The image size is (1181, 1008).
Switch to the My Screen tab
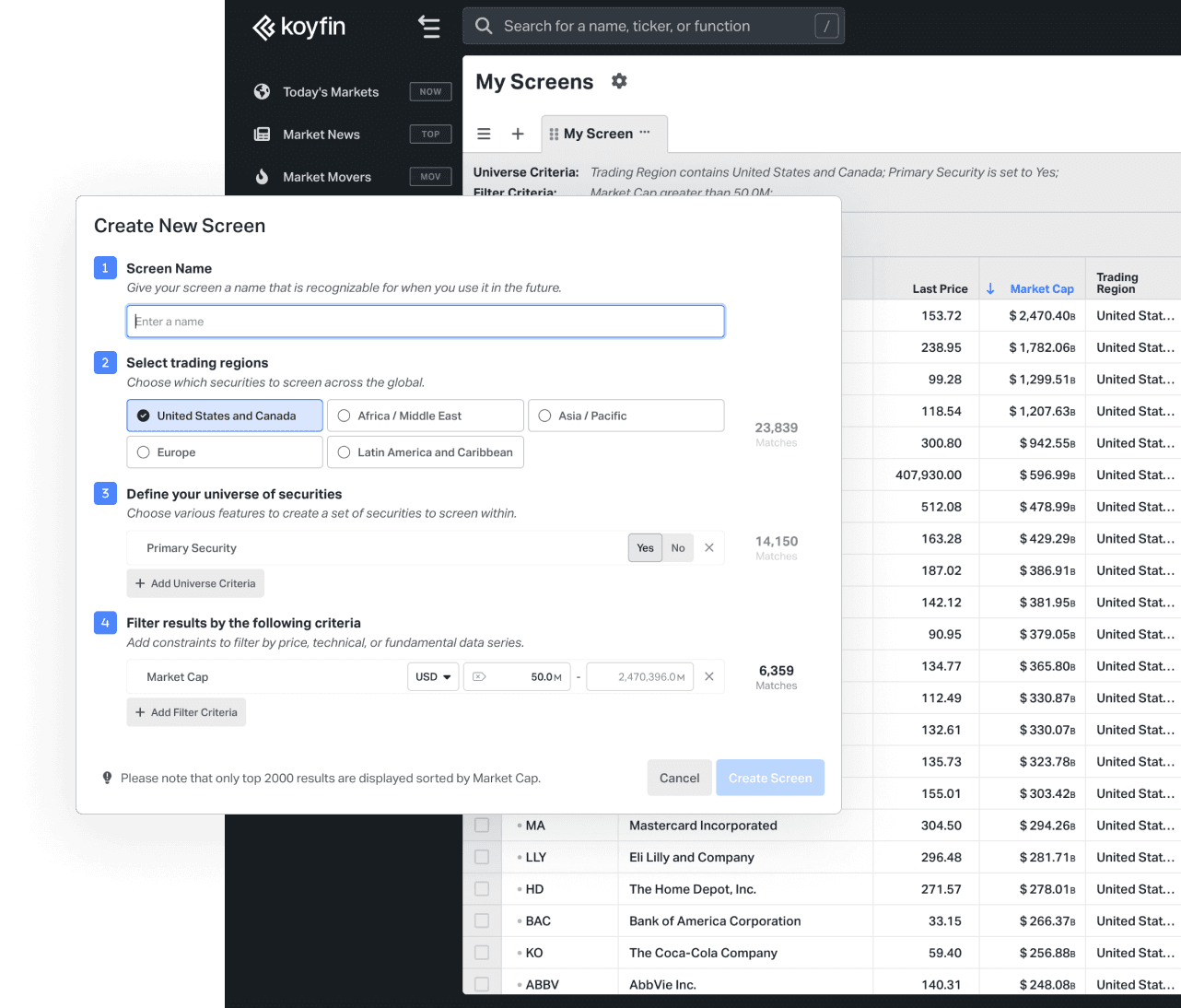[x=597, y=135]
